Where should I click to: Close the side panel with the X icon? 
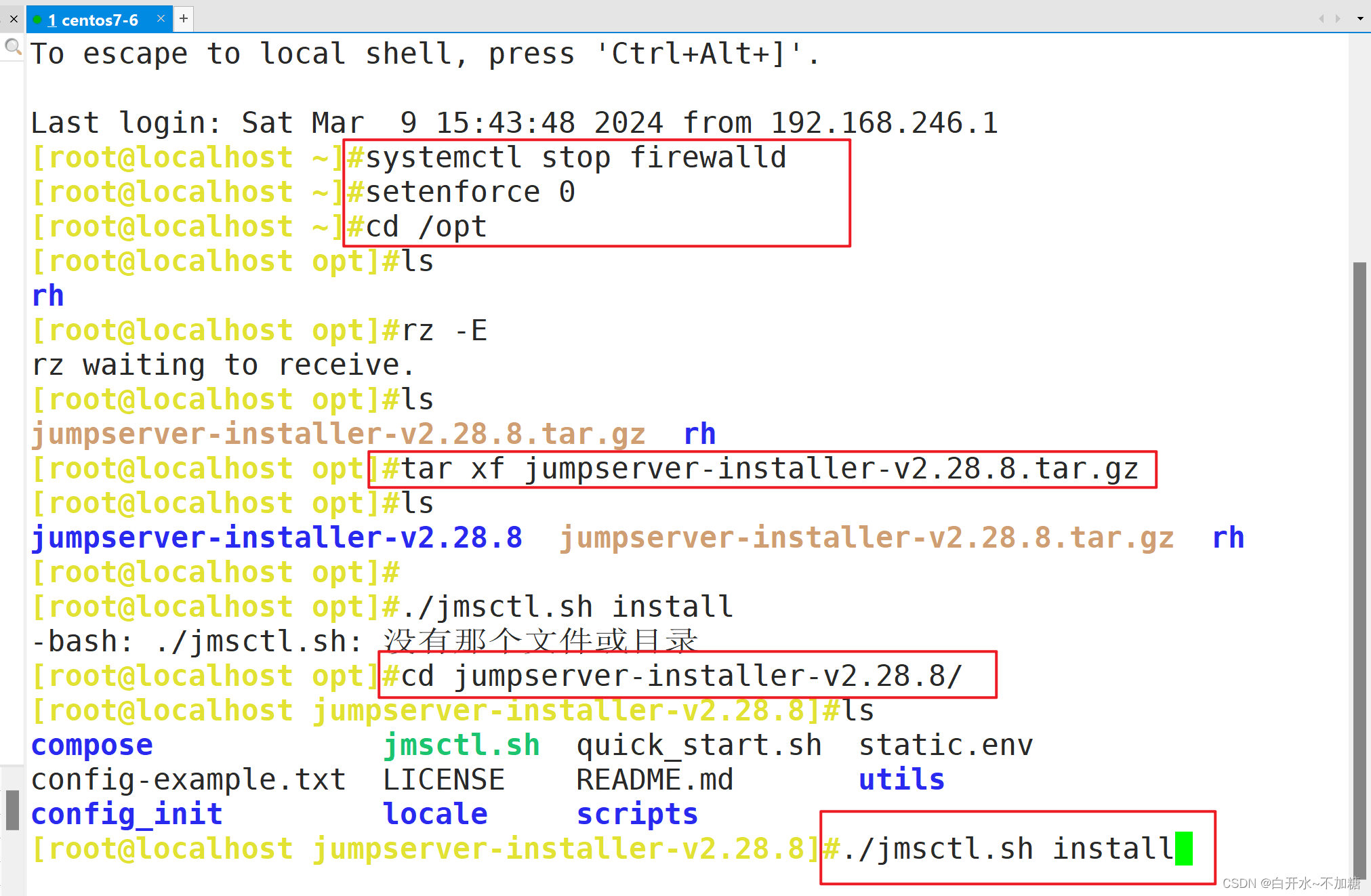14,19
